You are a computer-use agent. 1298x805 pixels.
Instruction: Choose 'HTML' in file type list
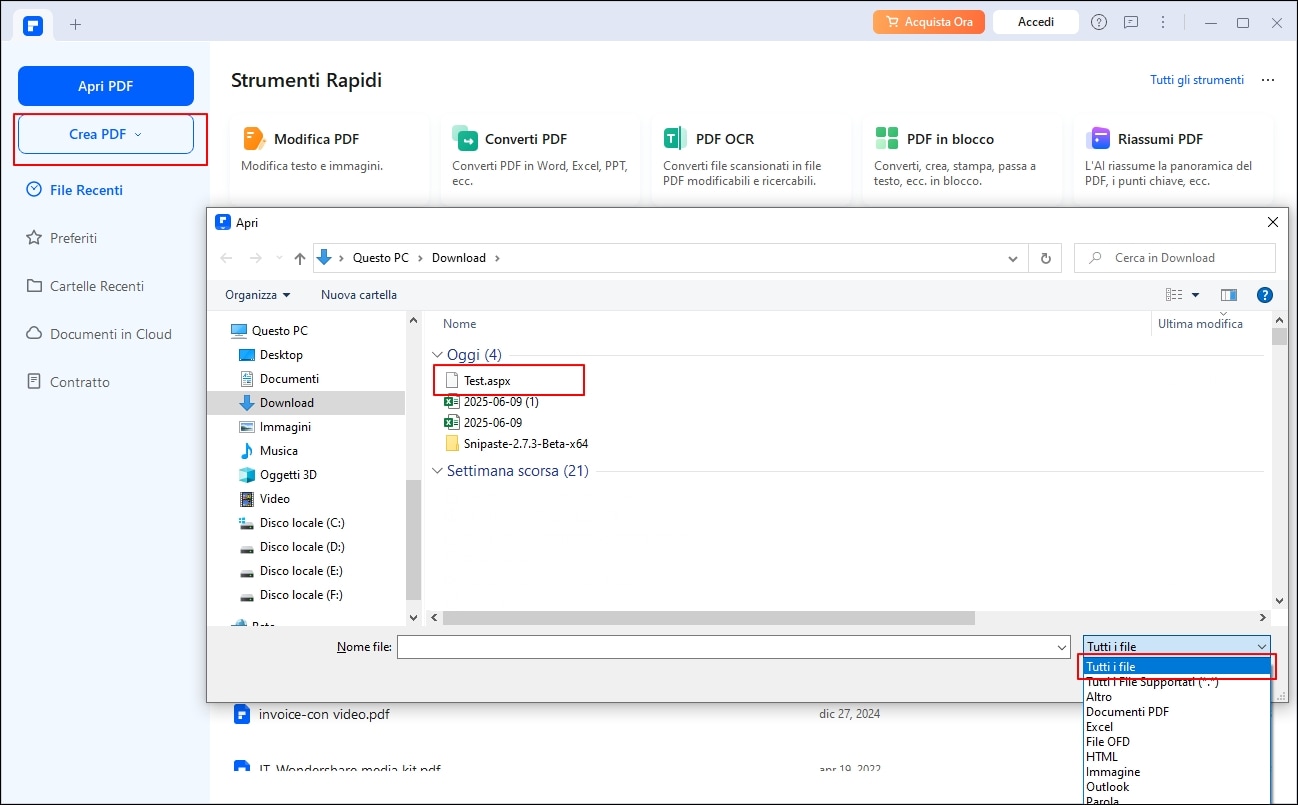tap(1177, 757)
